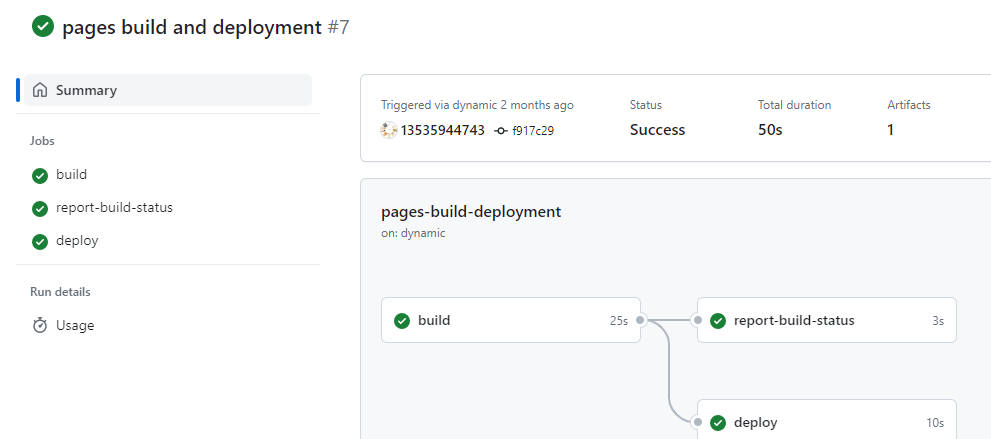This screenshot has width=991, height=439.
Task: Click the Artifacts count 1
Action: coord(891,130)
